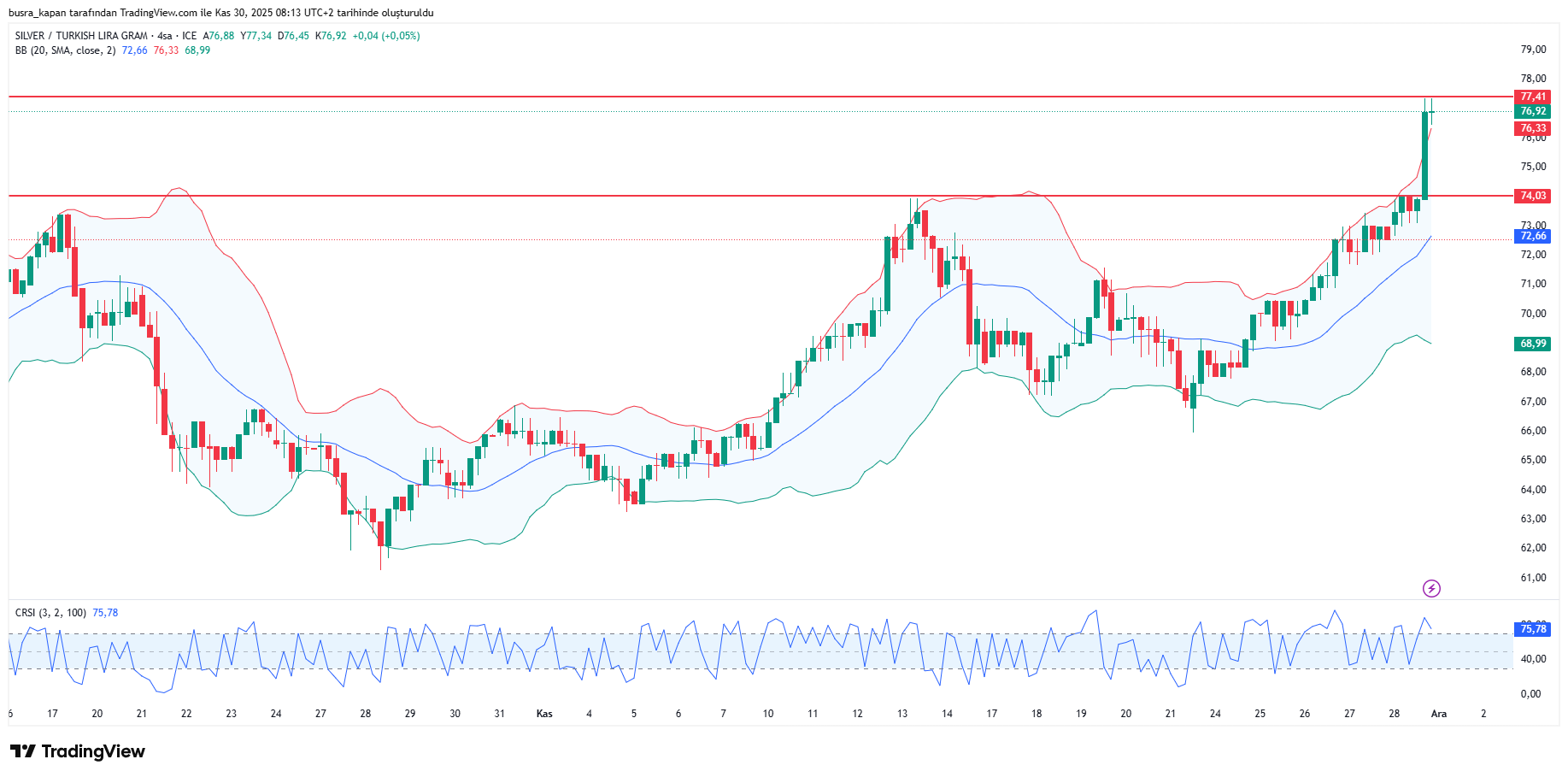Click the Kas month label on time axis
The image size is (1568, 777).
coord(544,714)
